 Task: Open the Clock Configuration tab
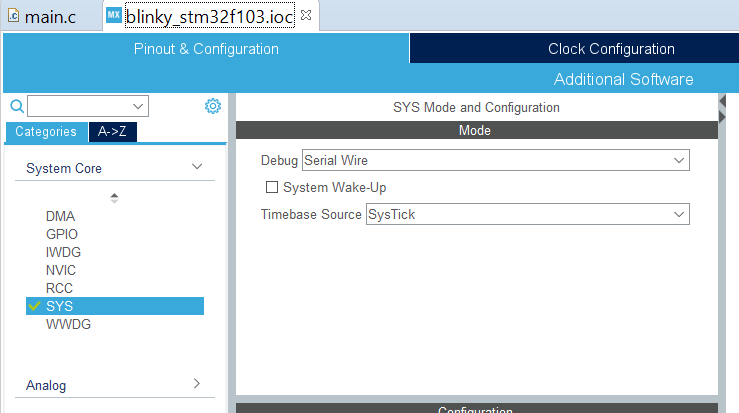coord(611,49)
